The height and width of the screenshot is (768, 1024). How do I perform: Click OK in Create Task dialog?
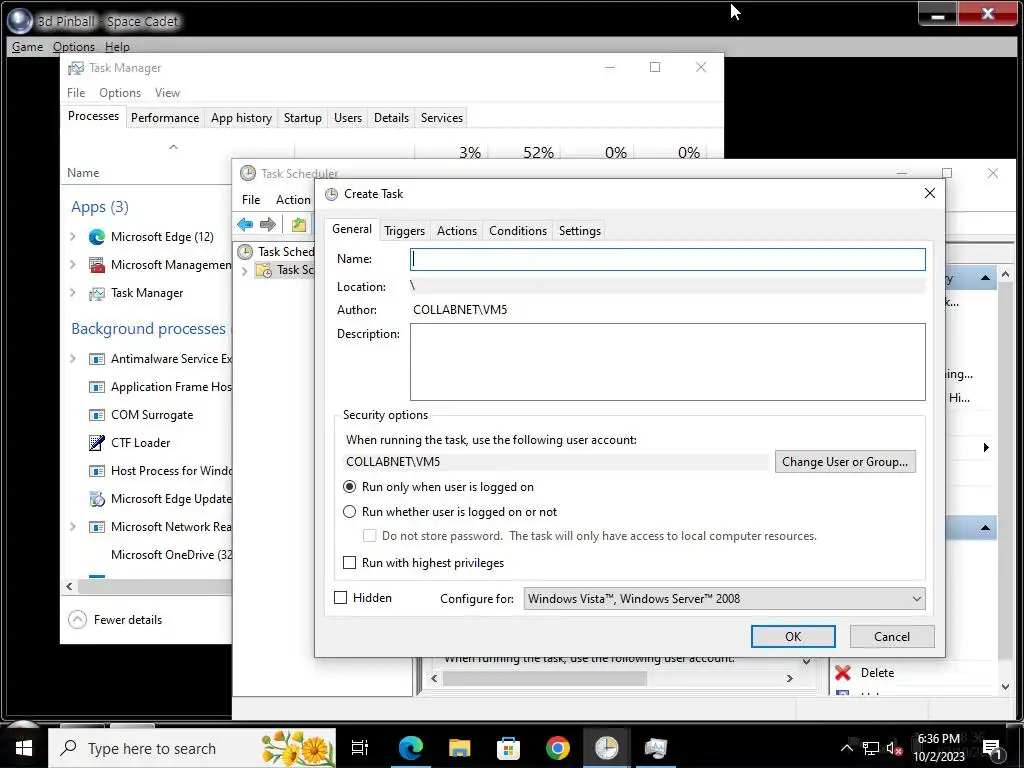click(793, 637)
